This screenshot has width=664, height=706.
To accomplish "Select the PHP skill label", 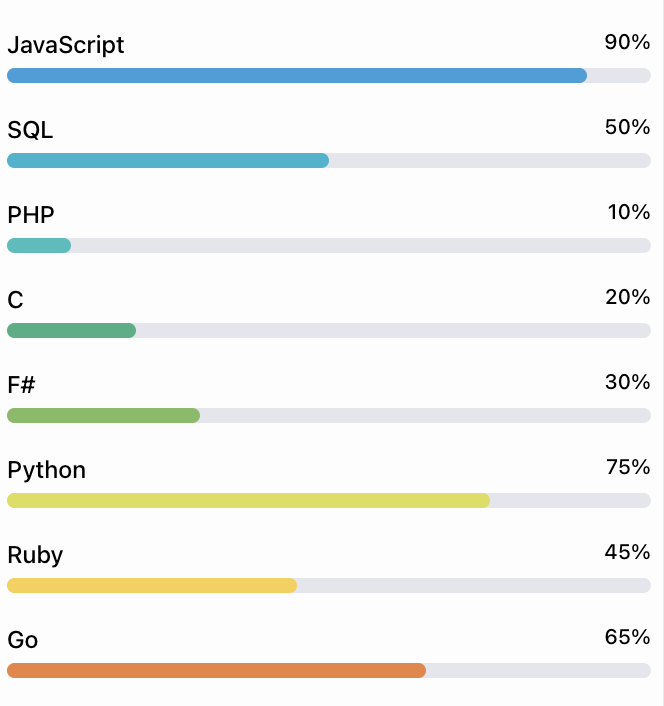I will pyautogui.click(x=31, y=216).
